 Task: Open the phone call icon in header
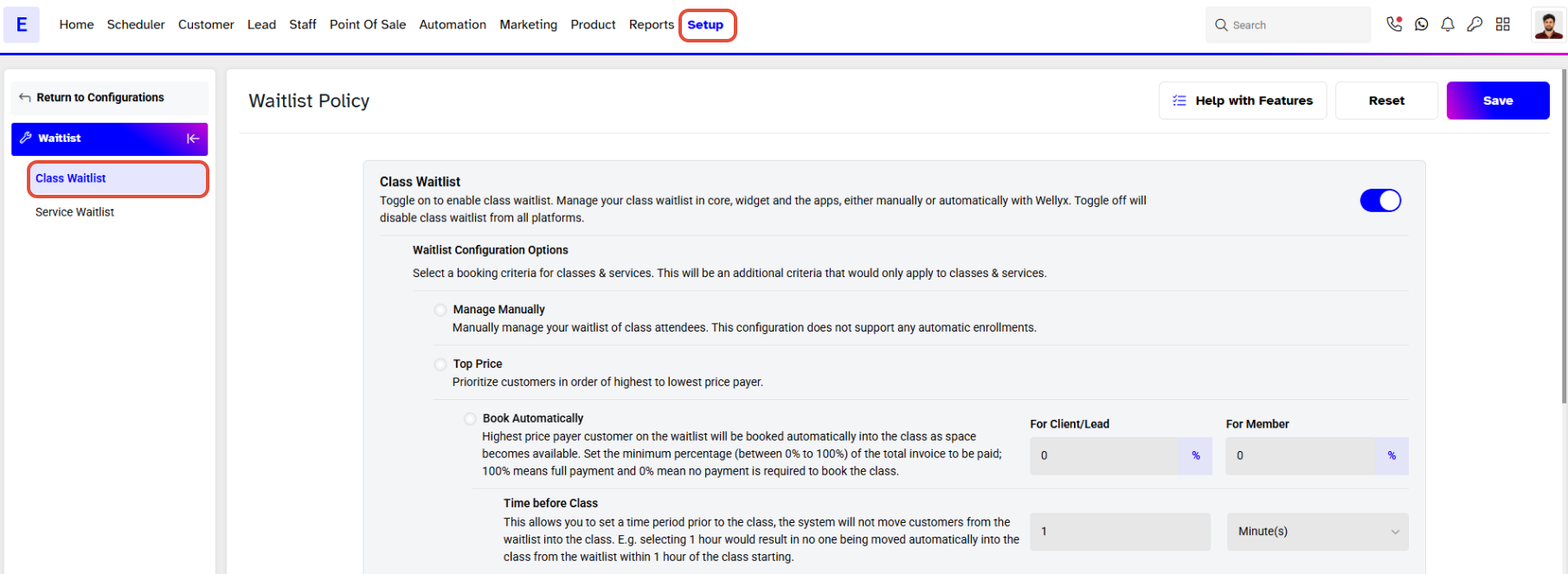coord(1393,24)
